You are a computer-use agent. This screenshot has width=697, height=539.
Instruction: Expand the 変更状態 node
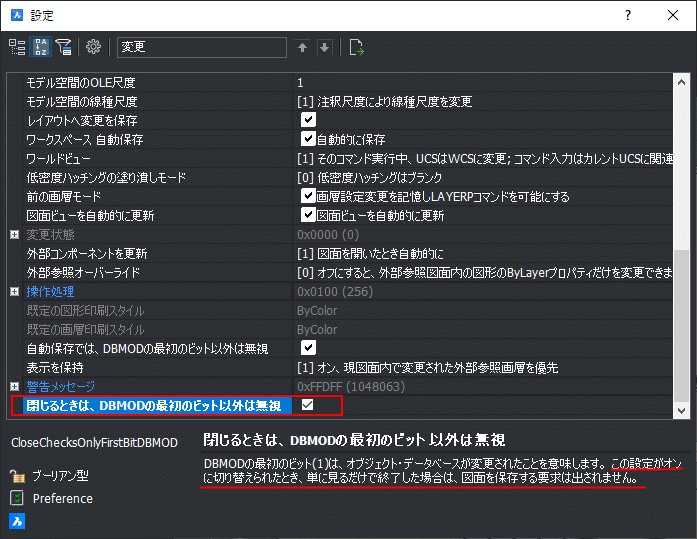click(x=15, y=234)
